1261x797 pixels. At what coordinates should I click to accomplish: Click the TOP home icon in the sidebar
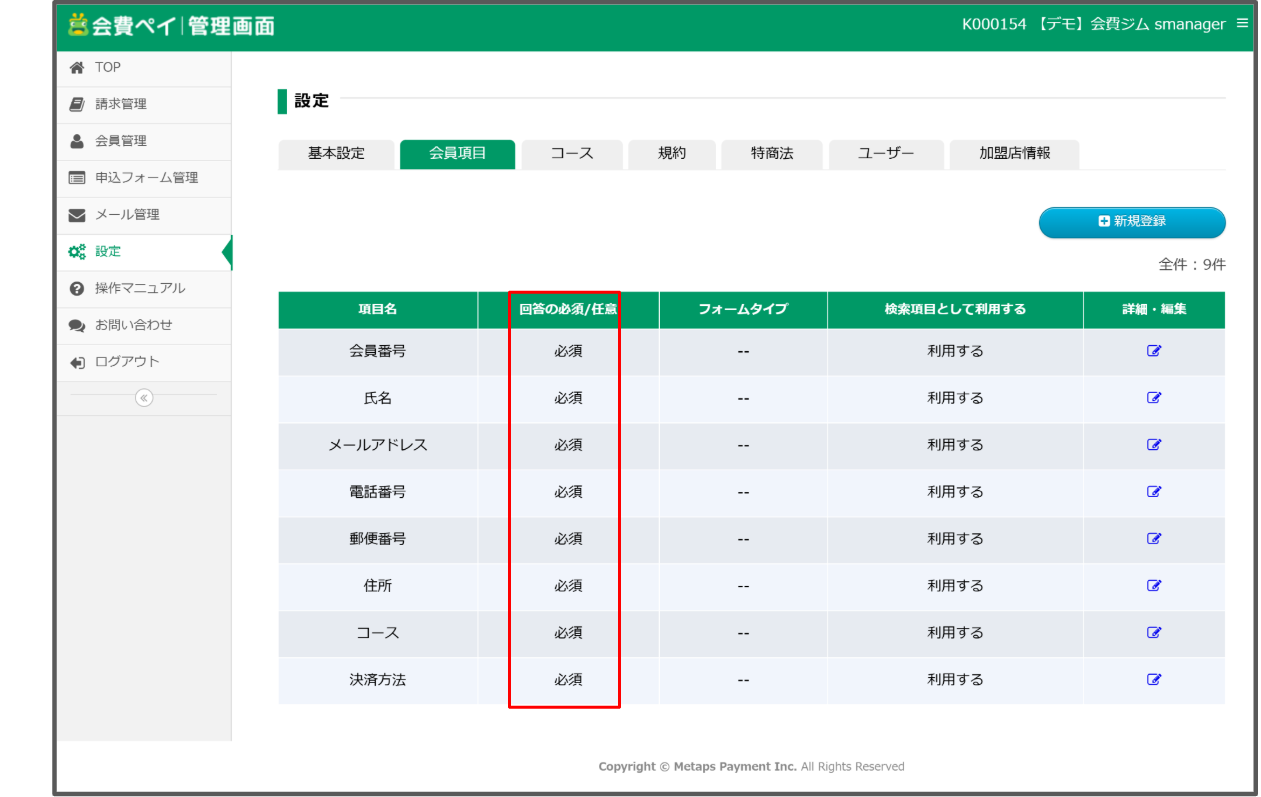pyautogui.click(x=77, y=66)
